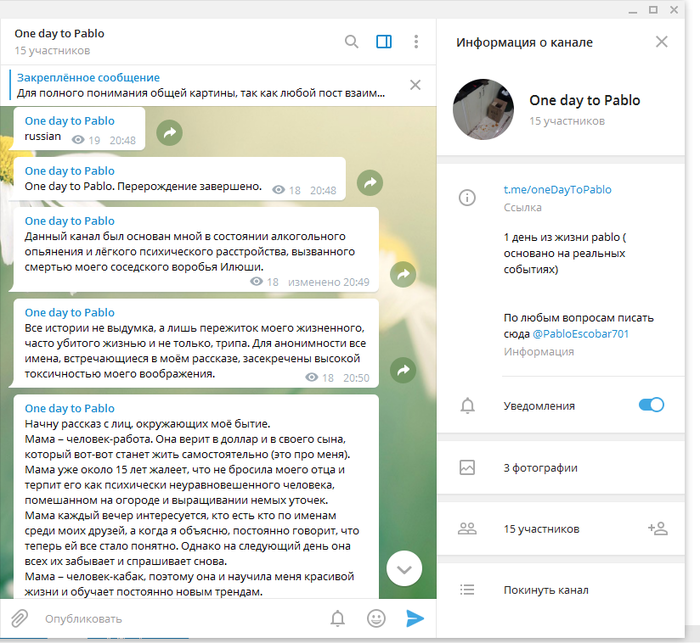Forward the "Перерождение завершено" post

370,183
